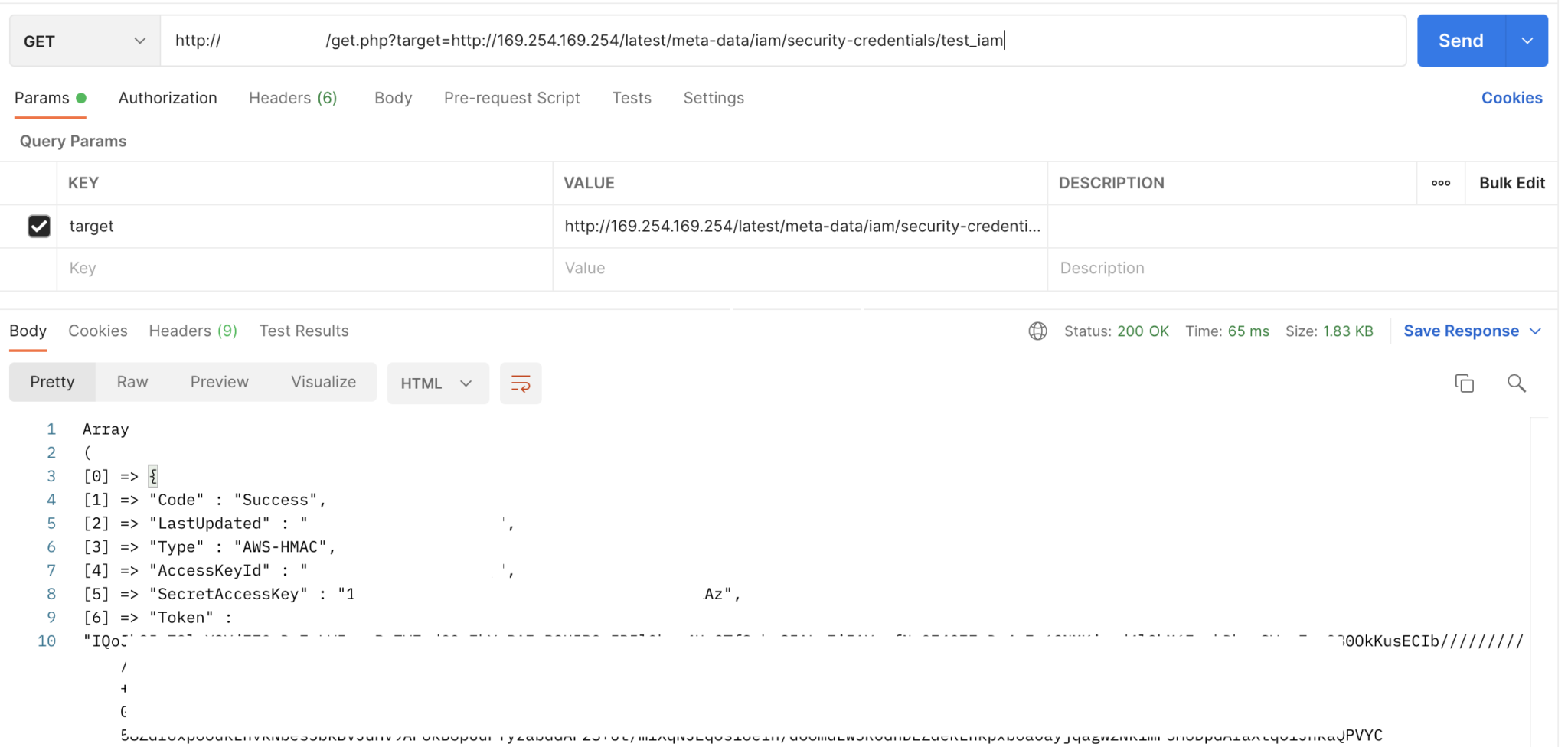The height and width of the screenshot is (747, 1568).
Task: Toggle Pretty view for the response
Action: [x=51, y=381]
